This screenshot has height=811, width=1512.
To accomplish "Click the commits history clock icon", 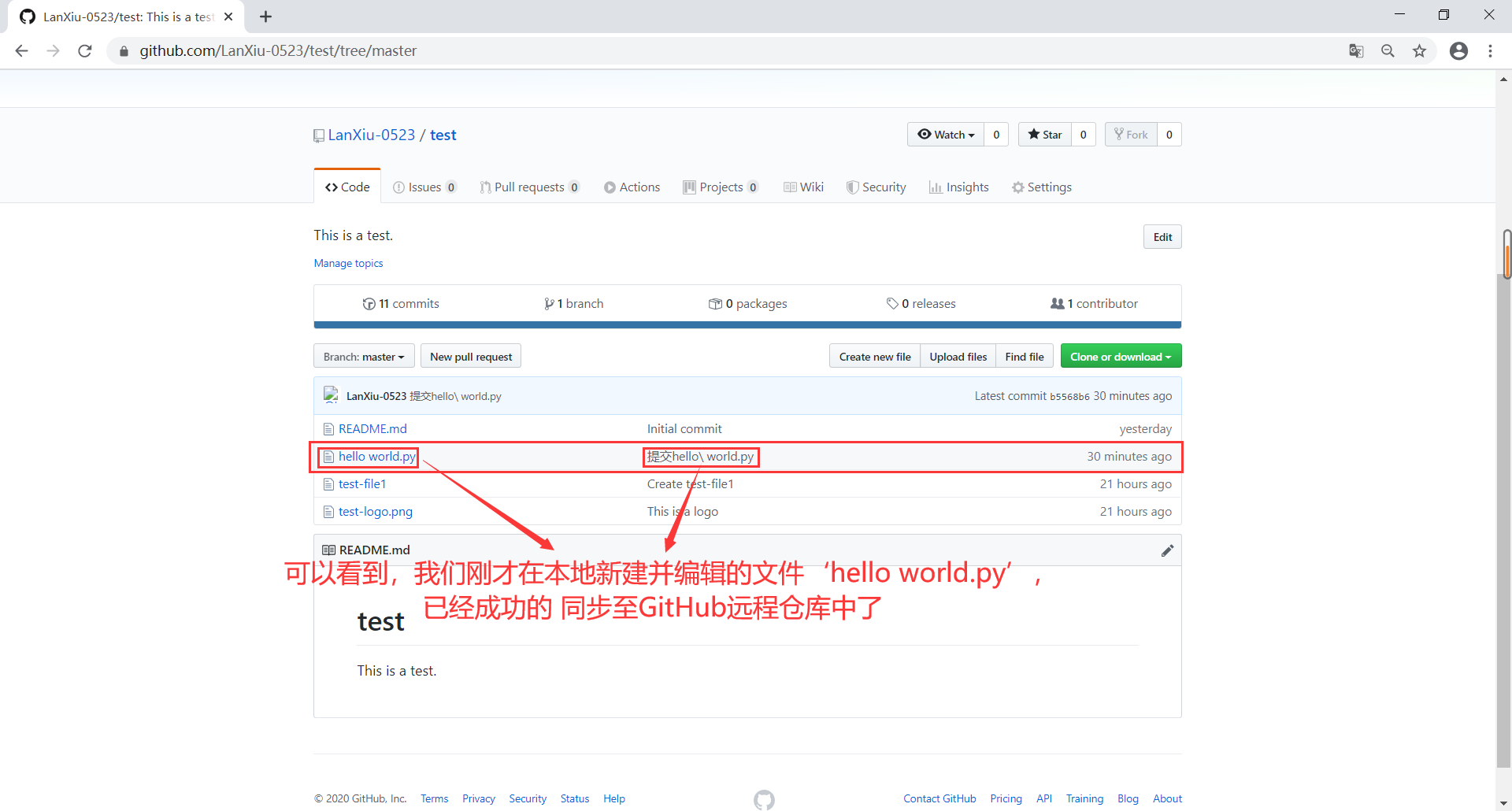I will point(369,303).
